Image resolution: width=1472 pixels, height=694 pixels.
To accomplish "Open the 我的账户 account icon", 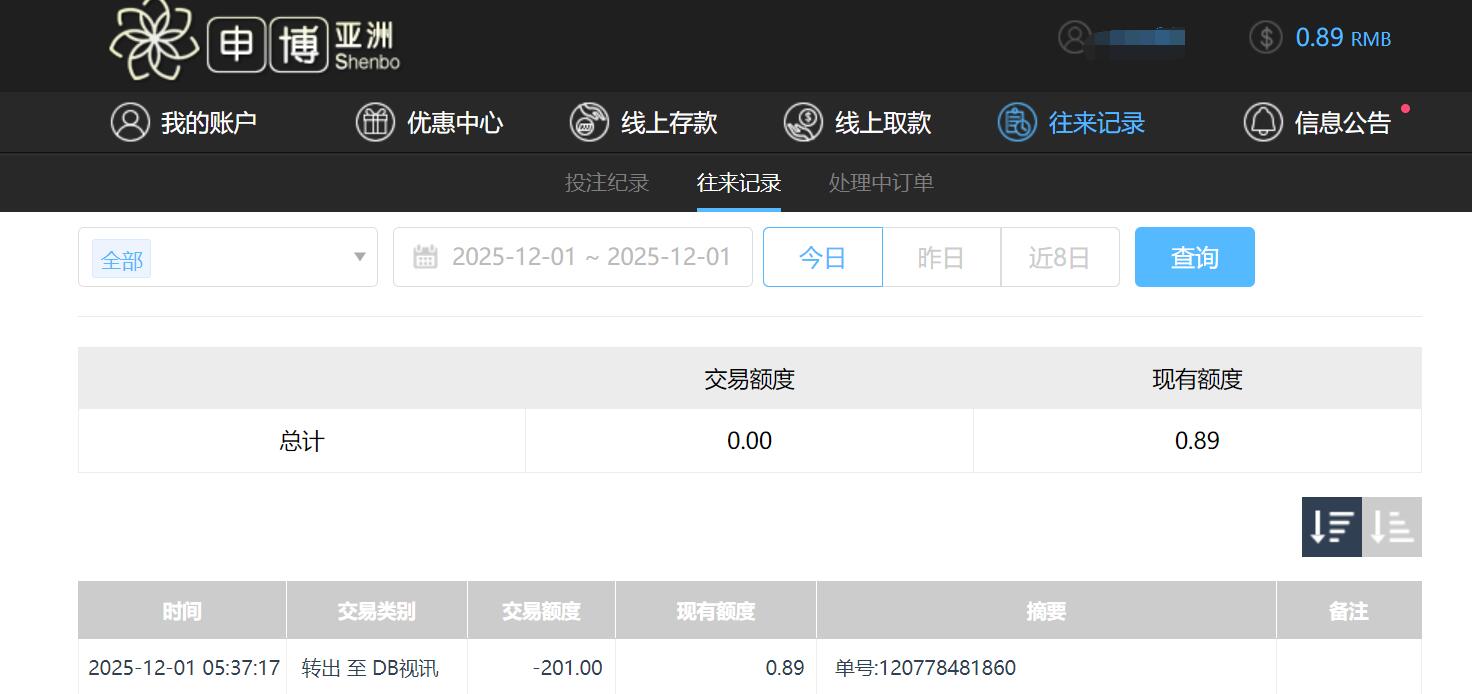I will [x=131, y=122].
